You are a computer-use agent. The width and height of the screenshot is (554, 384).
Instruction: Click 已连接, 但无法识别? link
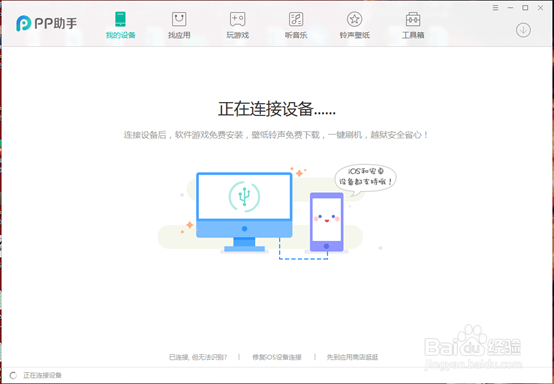pos(198,357)
